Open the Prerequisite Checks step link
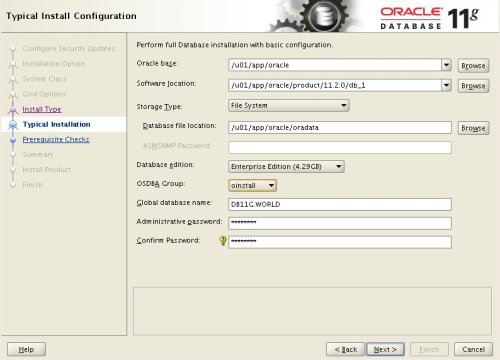Viewport: 500px width, 360px height. point(56,140)
